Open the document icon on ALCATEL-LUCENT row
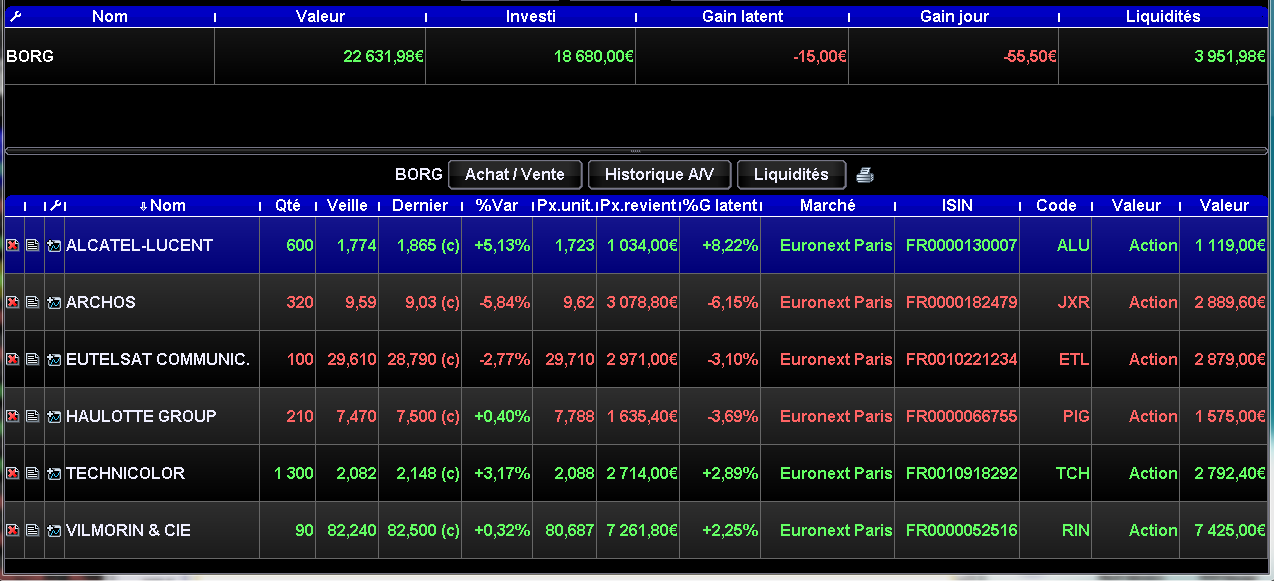Viewport: 1274px width, 581px height. click(x=32, y=245)
